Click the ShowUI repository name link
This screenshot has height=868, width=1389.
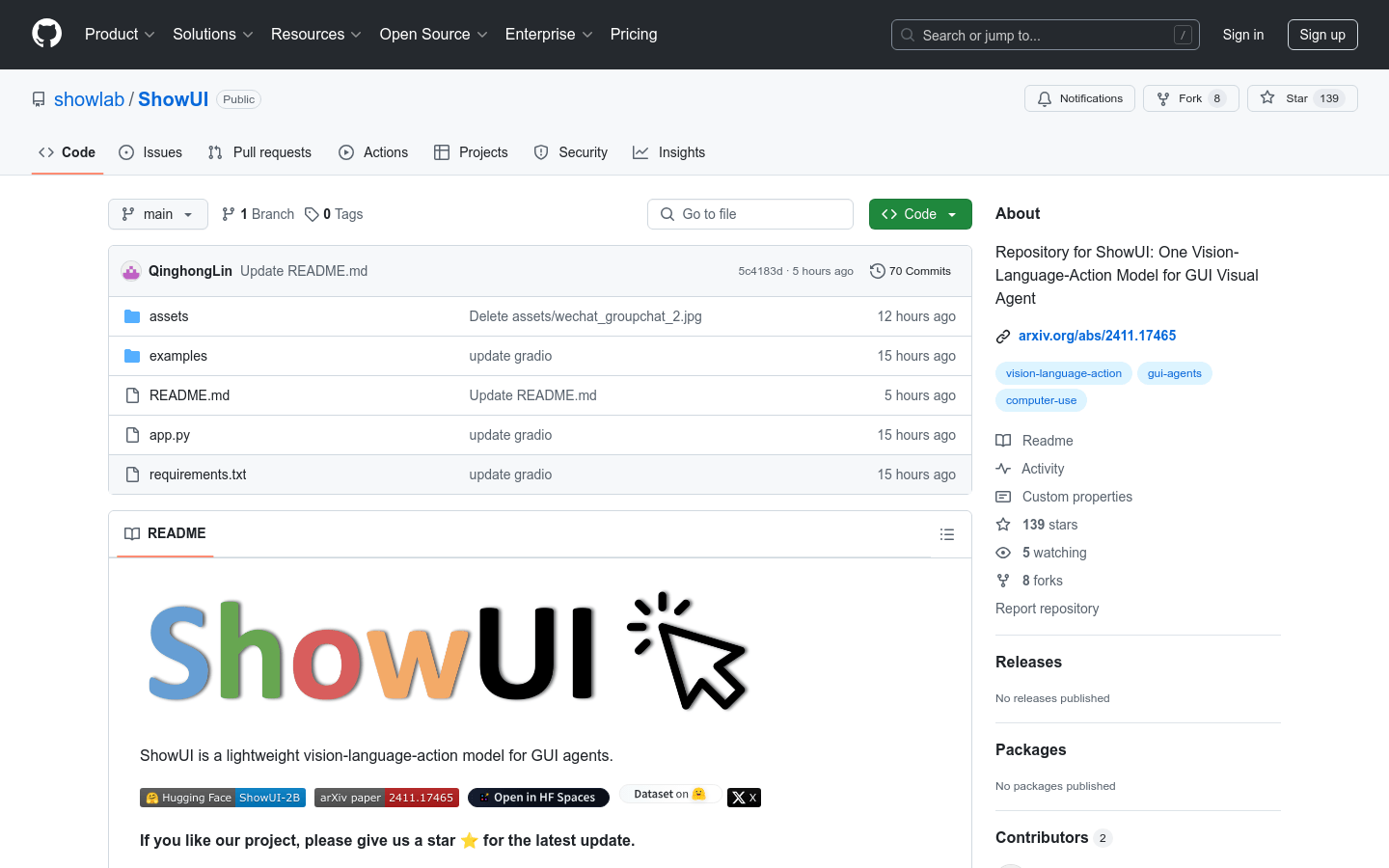point(173,99)
